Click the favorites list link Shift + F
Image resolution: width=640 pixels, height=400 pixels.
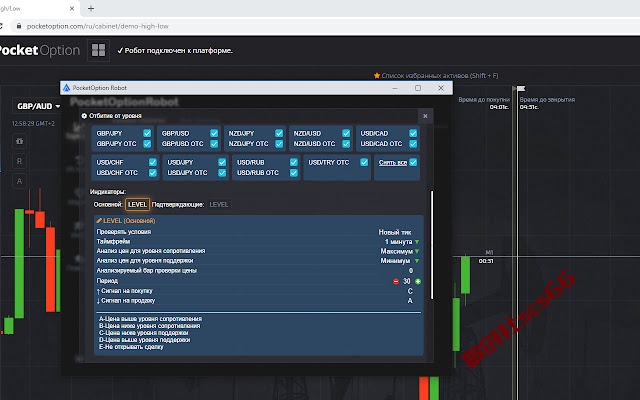point(440,76)
